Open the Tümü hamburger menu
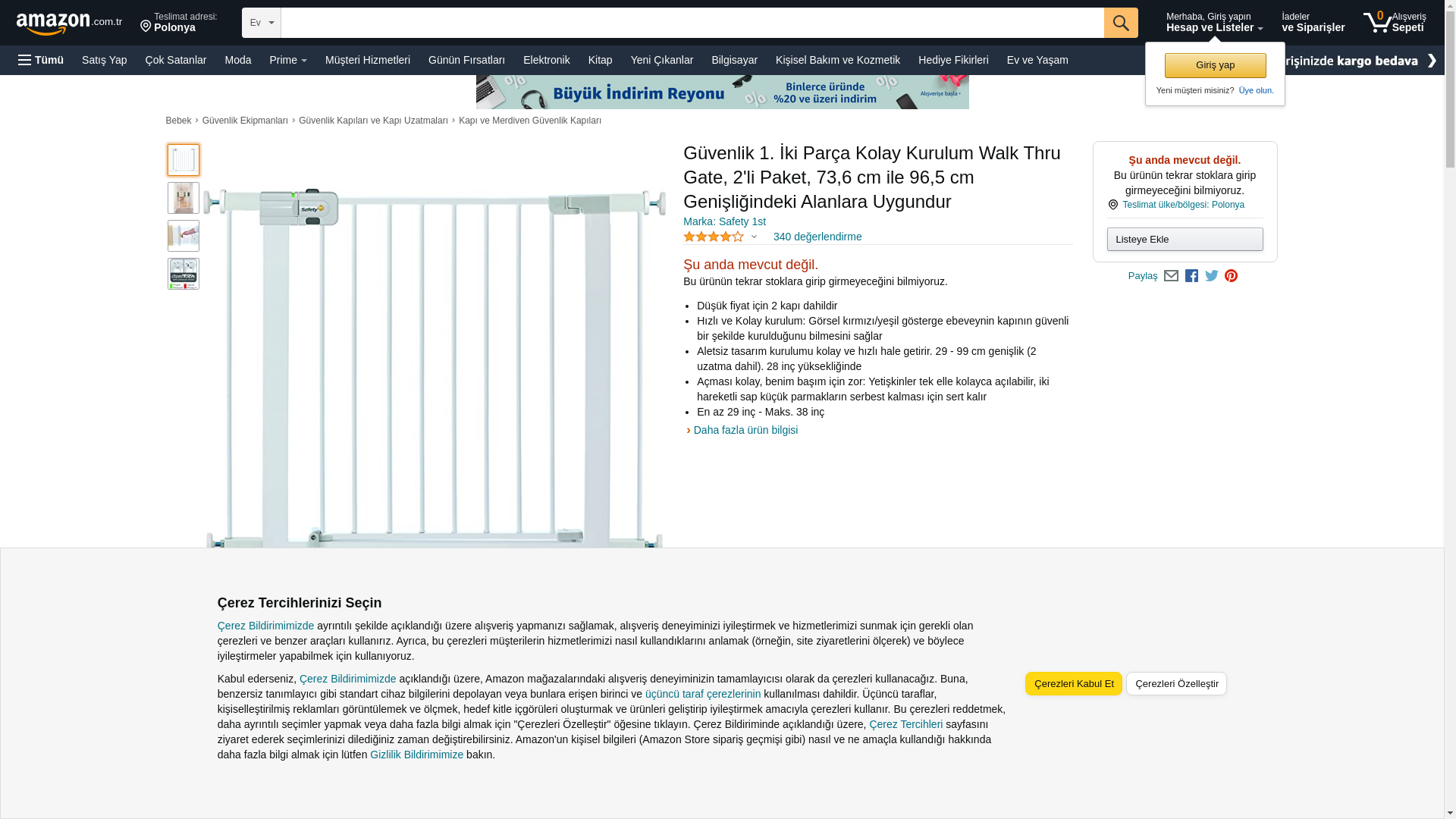The image size is (1456, 819). click(x=41, y=60)
